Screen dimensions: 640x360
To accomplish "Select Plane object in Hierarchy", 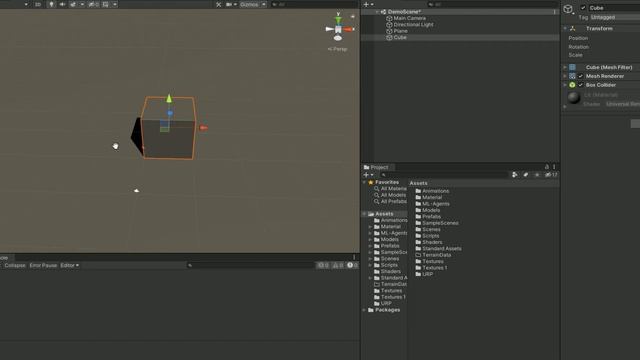I will (400, 31).
